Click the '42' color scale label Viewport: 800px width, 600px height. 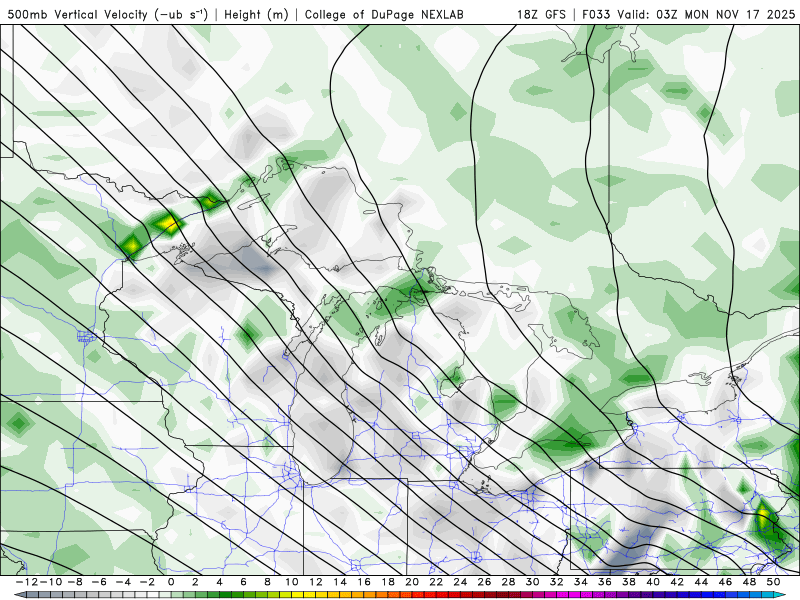[x=677, y=582]
